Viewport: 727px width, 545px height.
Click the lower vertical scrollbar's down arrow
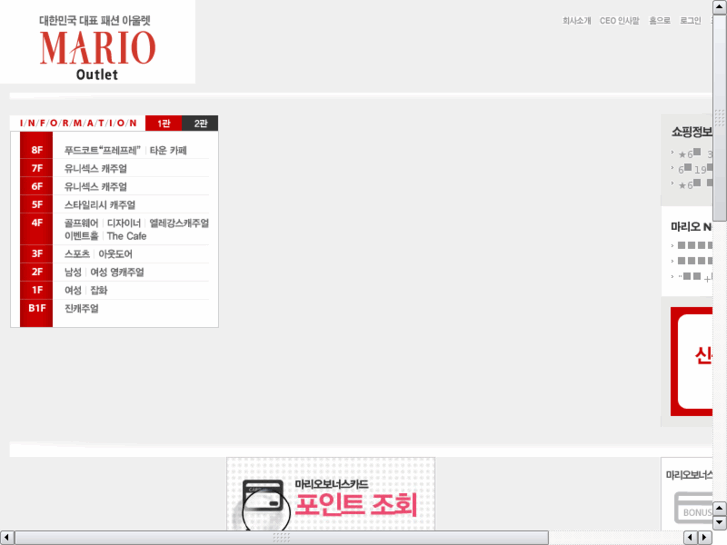point(720,523)
